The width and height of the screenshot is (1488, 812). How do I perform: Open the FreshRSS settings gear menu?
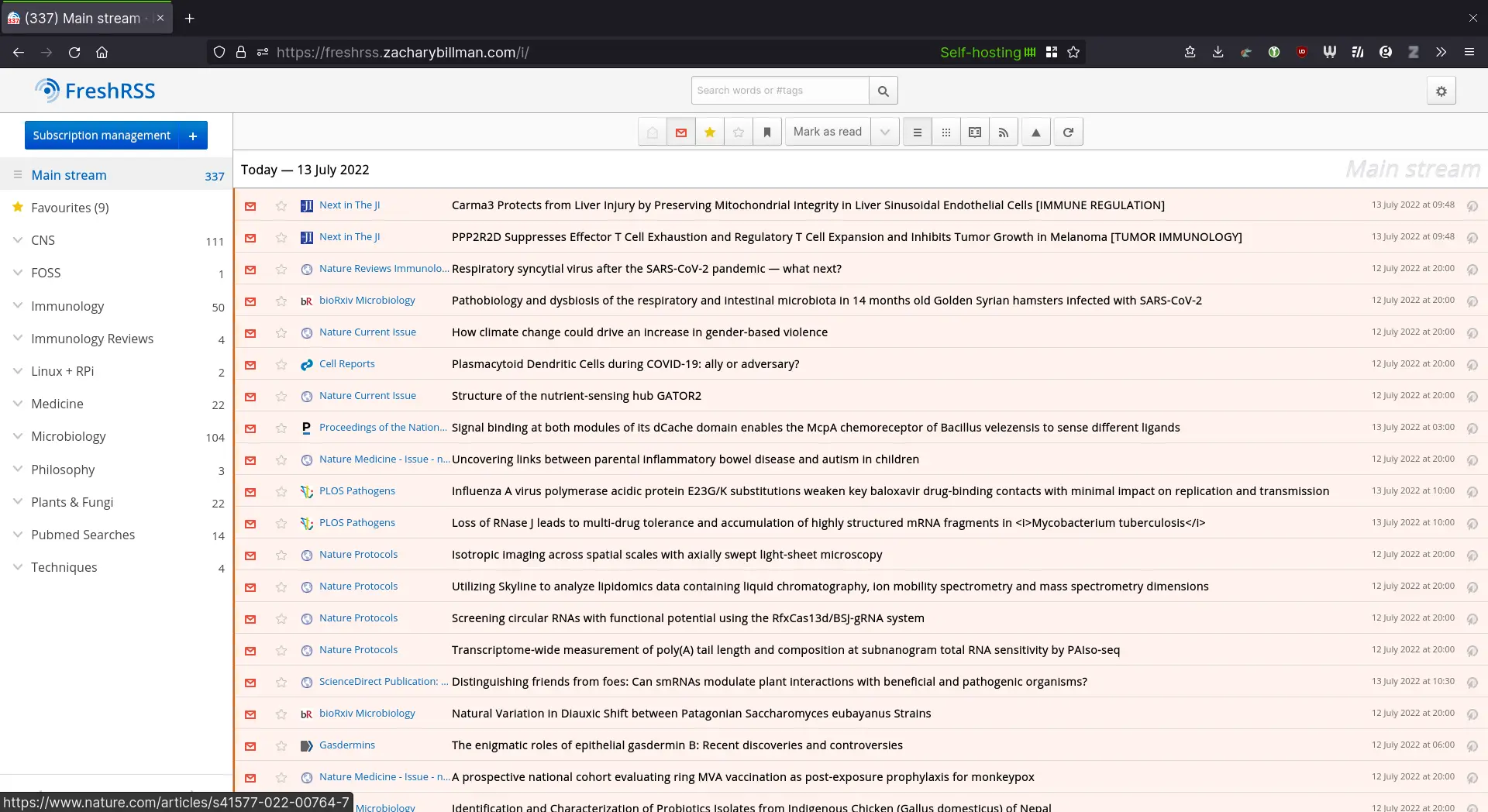point(1441,91)
